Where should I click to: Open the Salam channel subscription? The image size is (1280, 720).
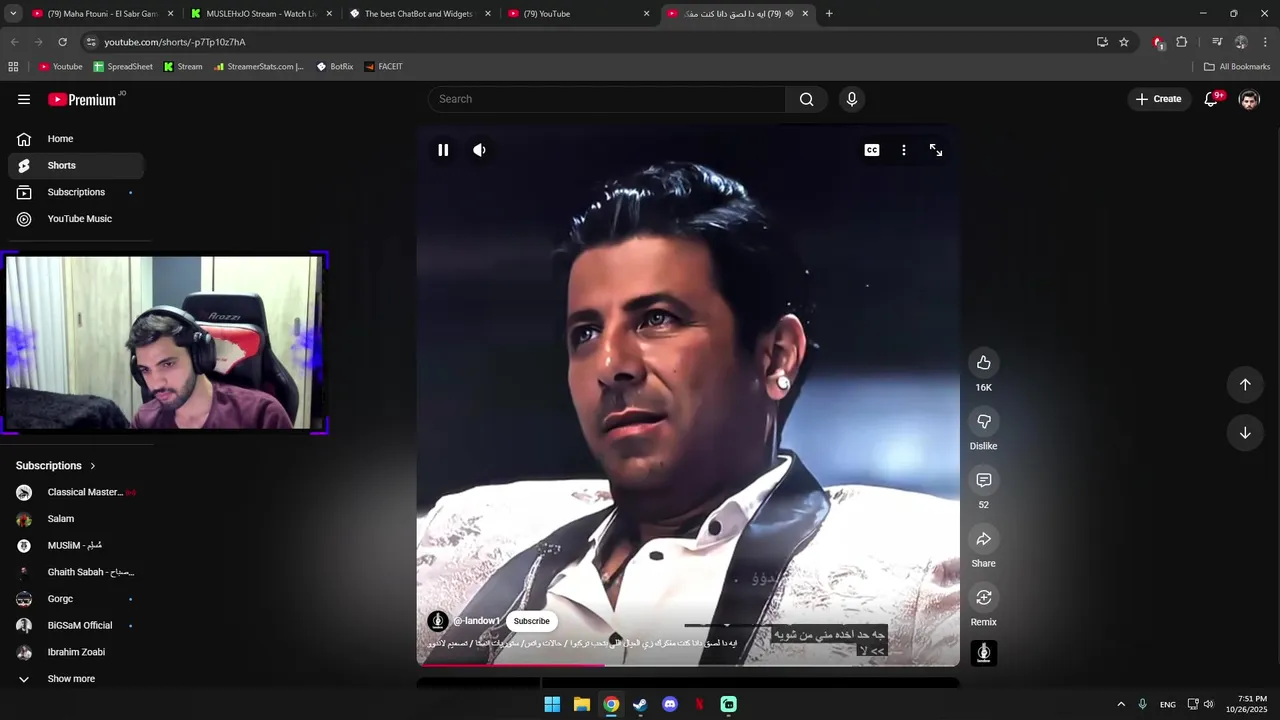click(76, 519)
